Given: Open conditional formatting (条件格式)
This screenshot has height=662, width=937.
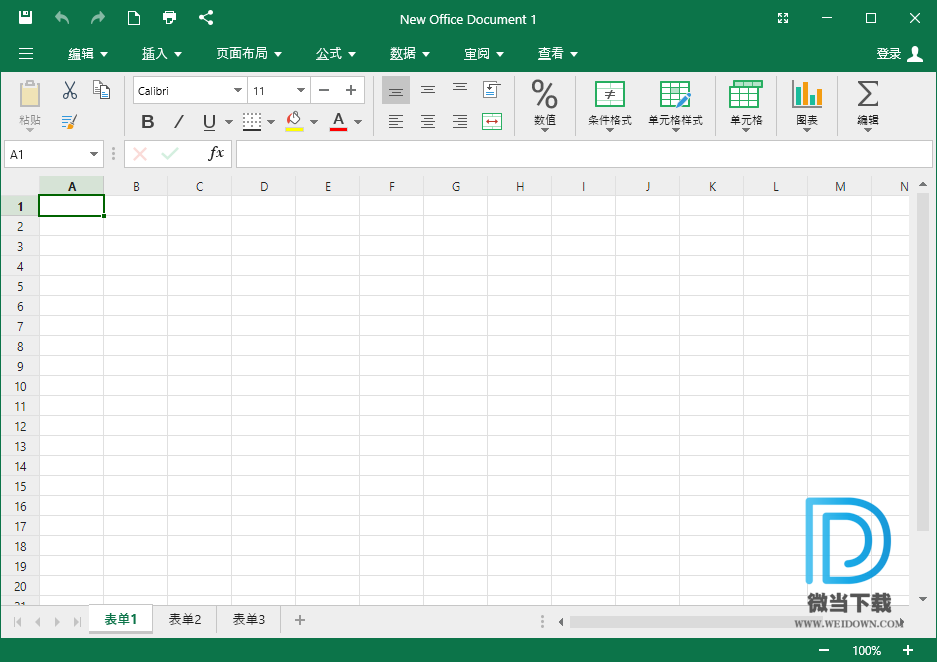Looking at the screenshot, I should [610, 105].
